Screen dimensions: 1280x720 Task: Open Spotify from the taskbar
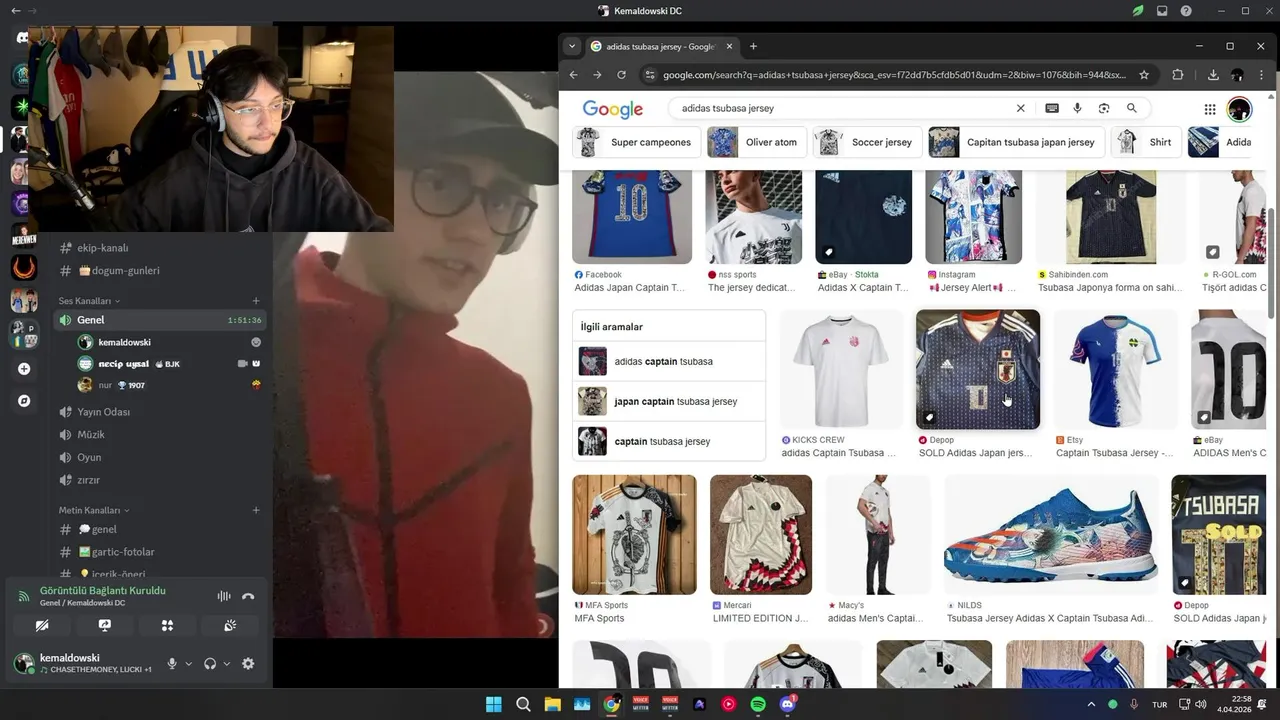[x=758, y=704]
